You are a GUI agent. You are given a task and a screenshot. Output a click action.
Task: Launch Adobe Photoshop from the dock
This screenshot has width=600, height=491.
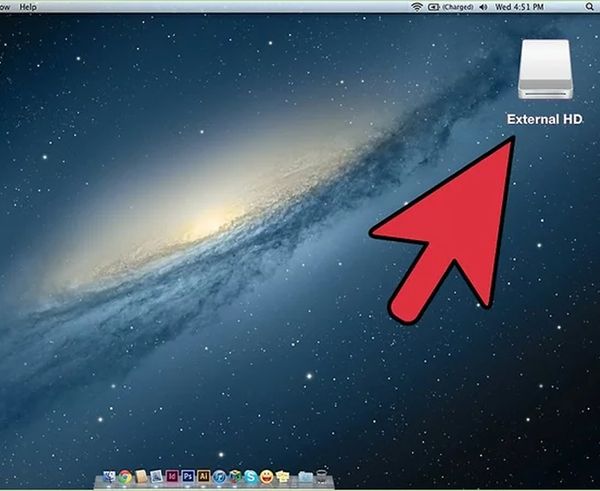point(187,476)
